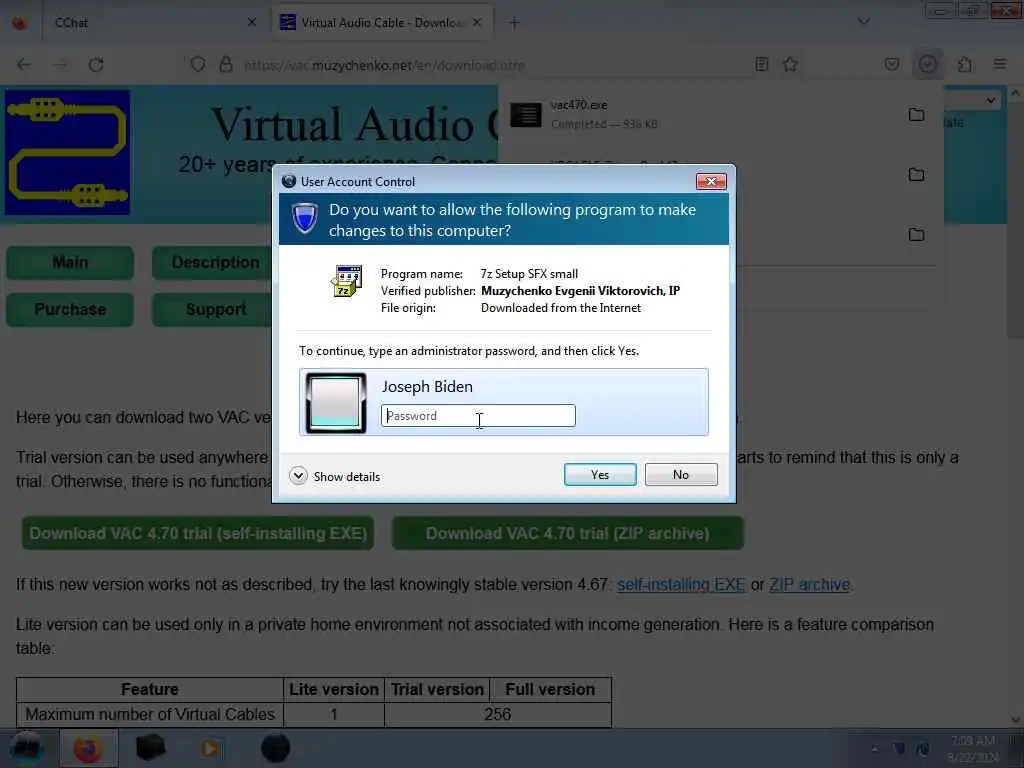The image size is (1024, 768).
Task: Click the scrollbar up arrow
Action: [1016, 93]
